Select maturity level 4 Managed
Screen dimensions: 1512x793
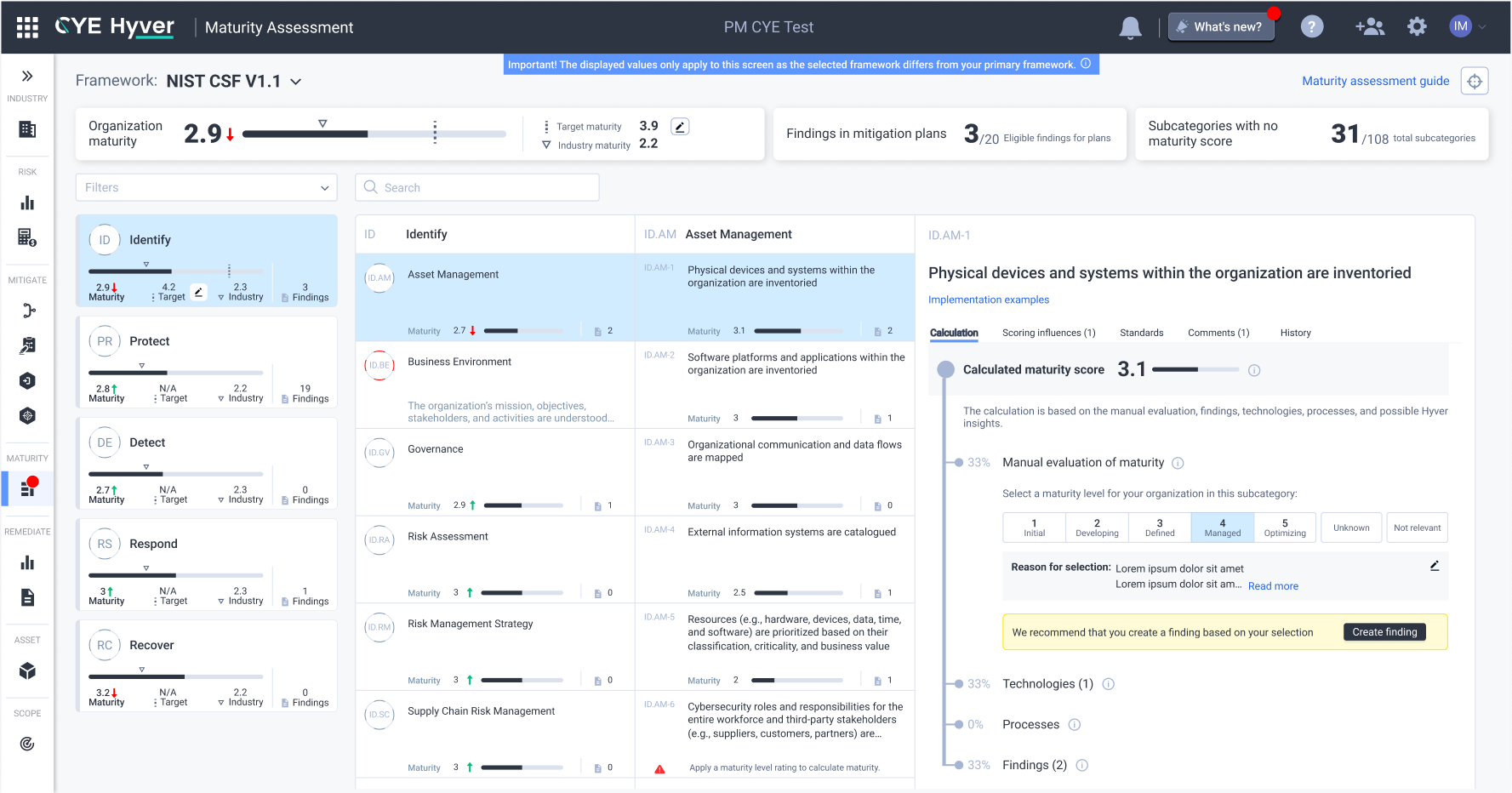(1222, 528)
